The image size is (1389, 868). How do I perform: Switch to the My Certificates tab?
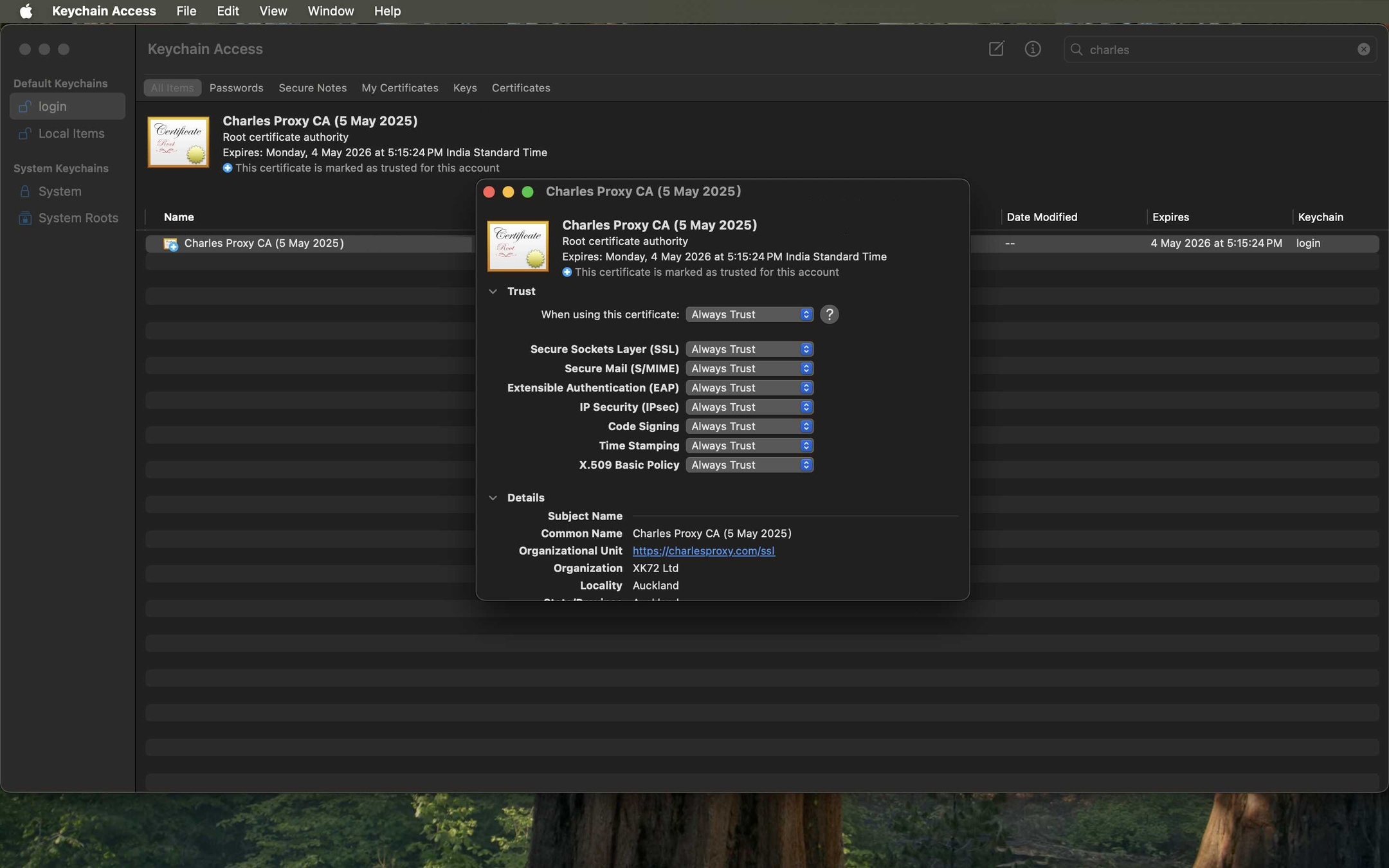(x=399, y=88)
